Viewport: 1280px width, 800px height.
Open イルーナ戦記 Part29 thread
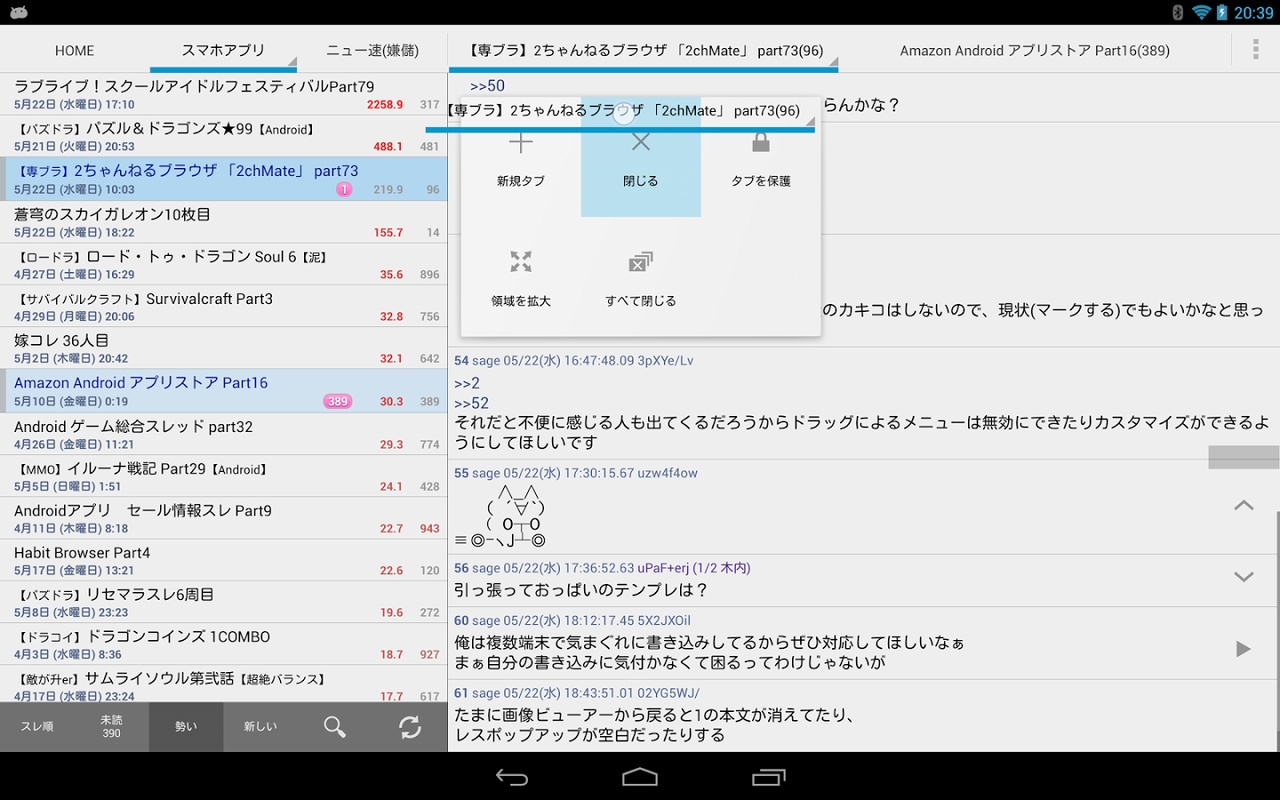(223, 476)
